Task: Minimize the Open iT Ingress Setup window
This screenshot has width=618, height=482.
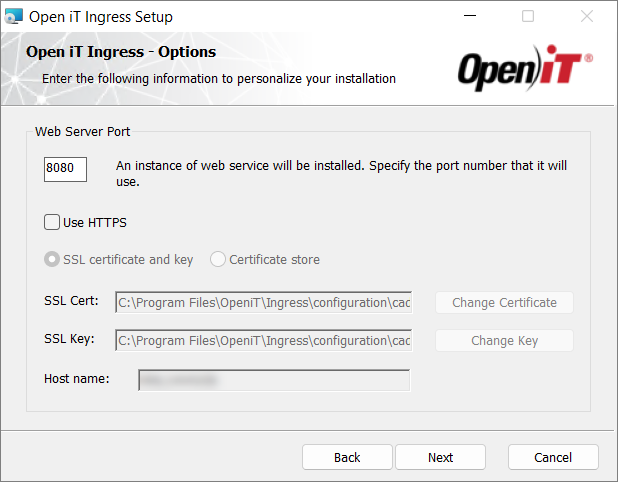Action: (x=470, y=16)
